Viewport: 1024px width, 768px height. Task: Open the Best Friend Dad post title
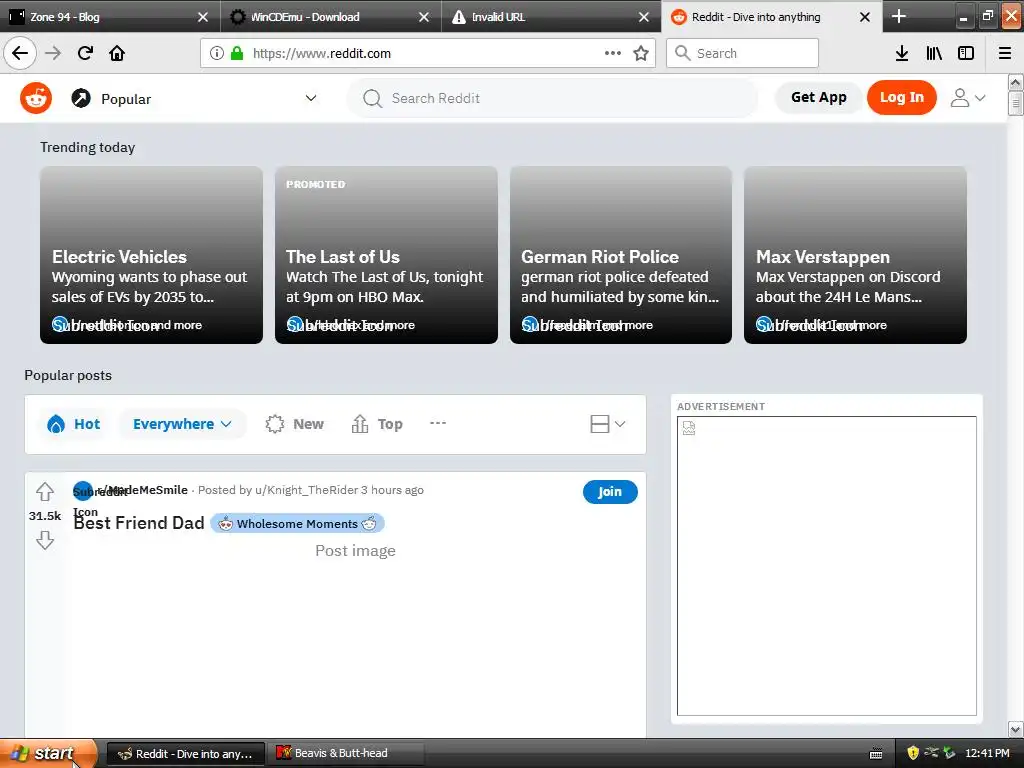[x=138, y=523]
